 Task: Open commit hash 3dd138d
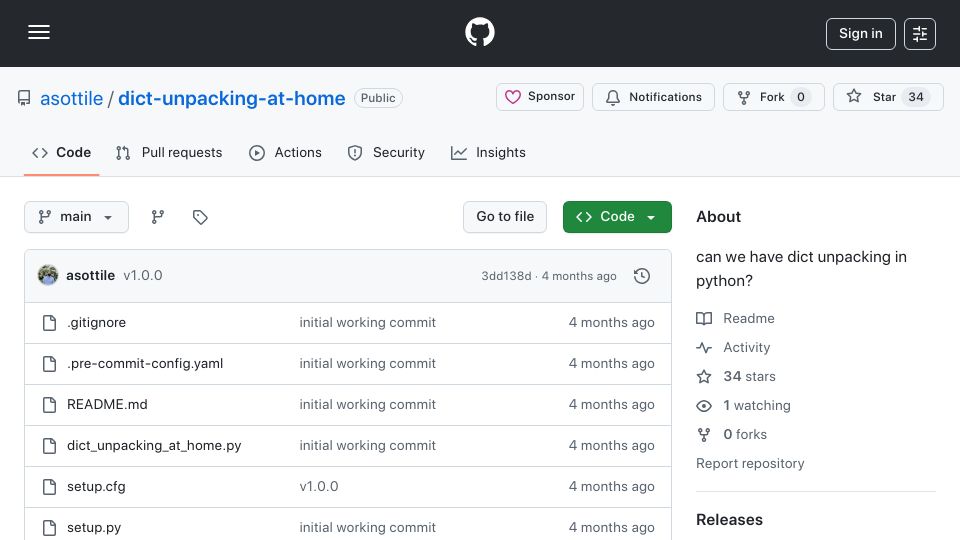pyautogui.click(x=506, y=276)
